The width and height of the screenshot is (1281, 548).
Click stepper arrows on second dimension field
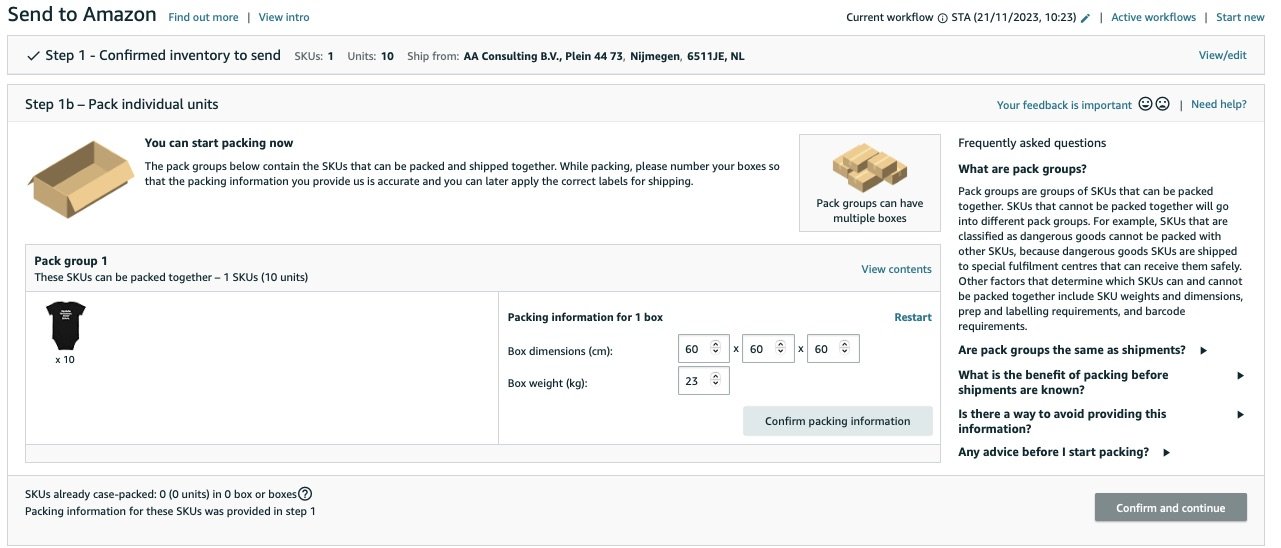780,349
